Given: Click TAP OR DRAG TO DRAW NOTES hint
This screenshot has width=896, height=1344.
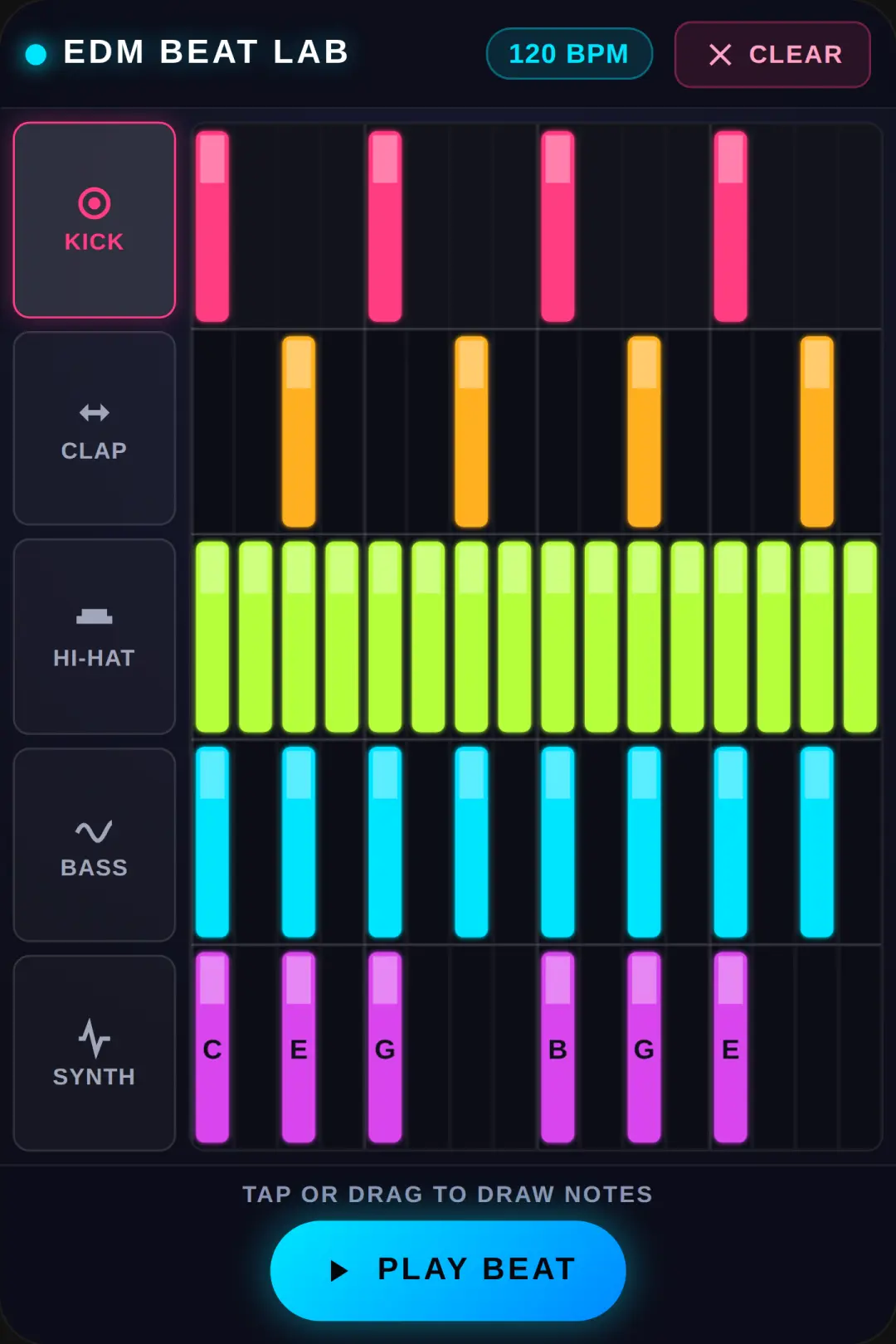Looking at the screenshot, I should (x=447, y=1194).
